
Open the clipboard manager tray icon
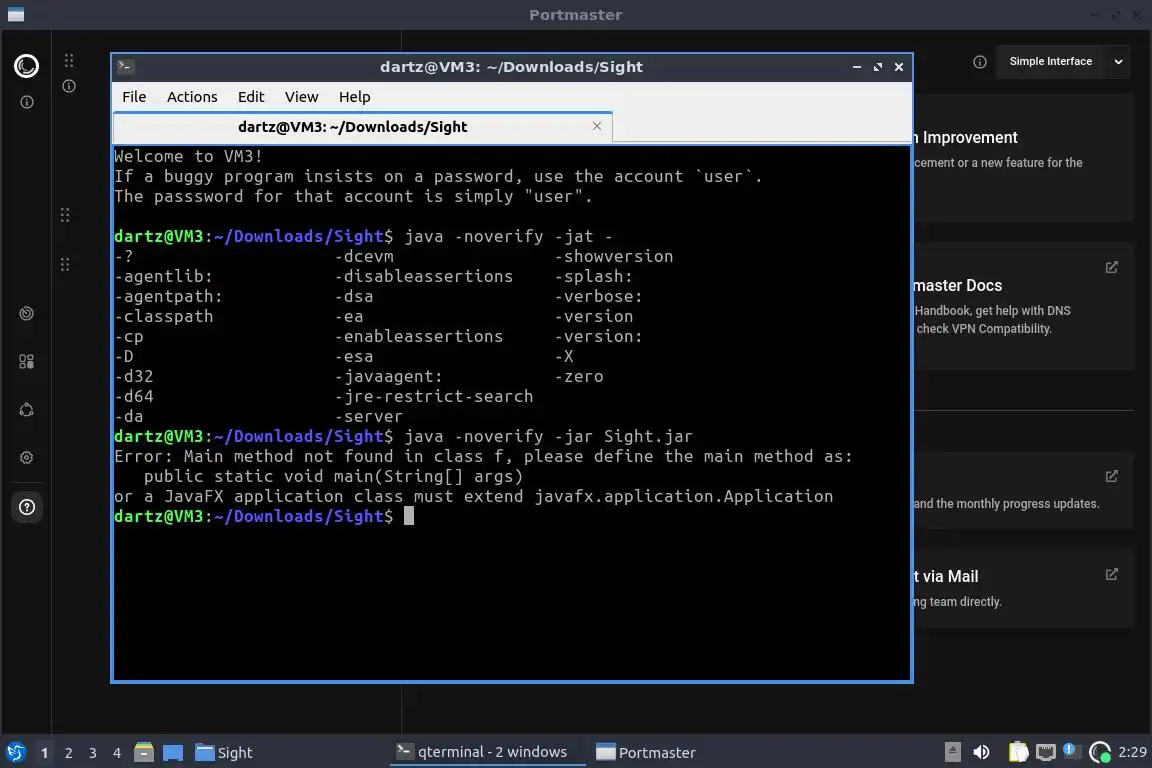1018,752
